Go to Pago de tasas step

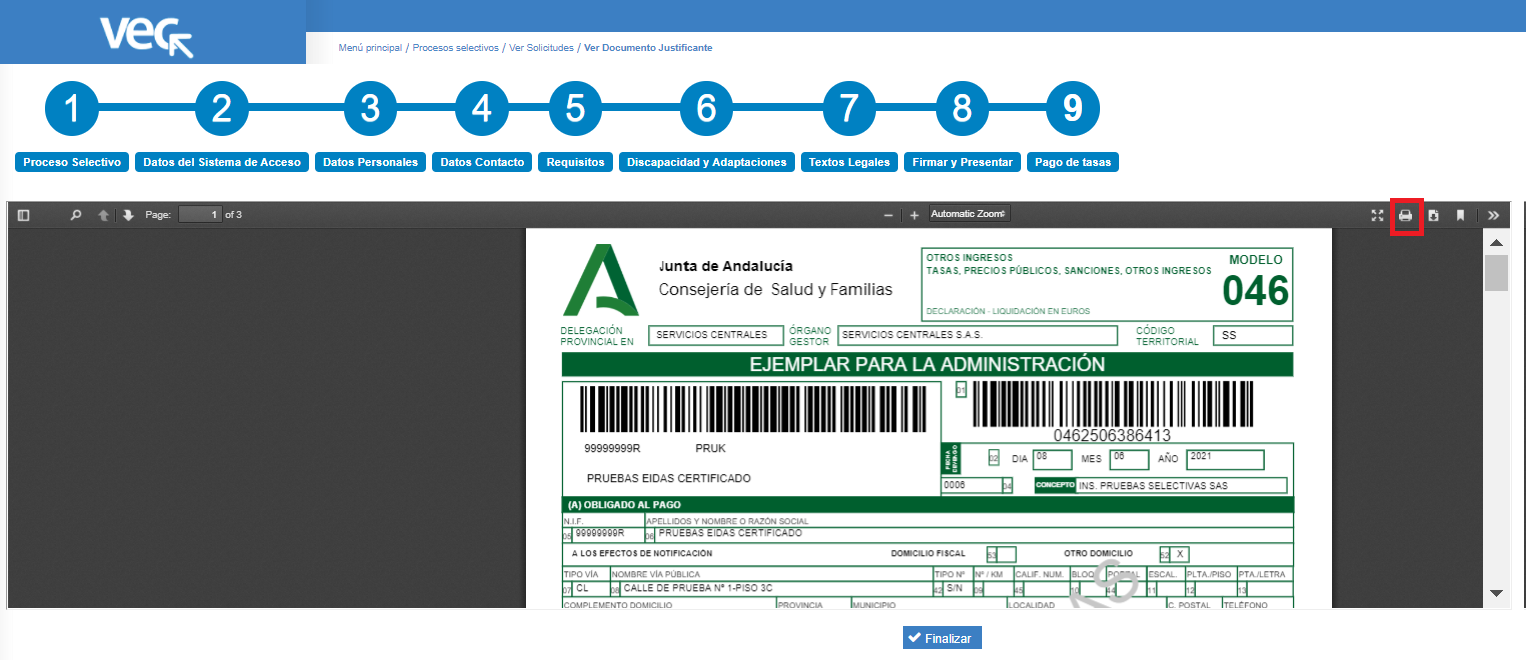1073,162
